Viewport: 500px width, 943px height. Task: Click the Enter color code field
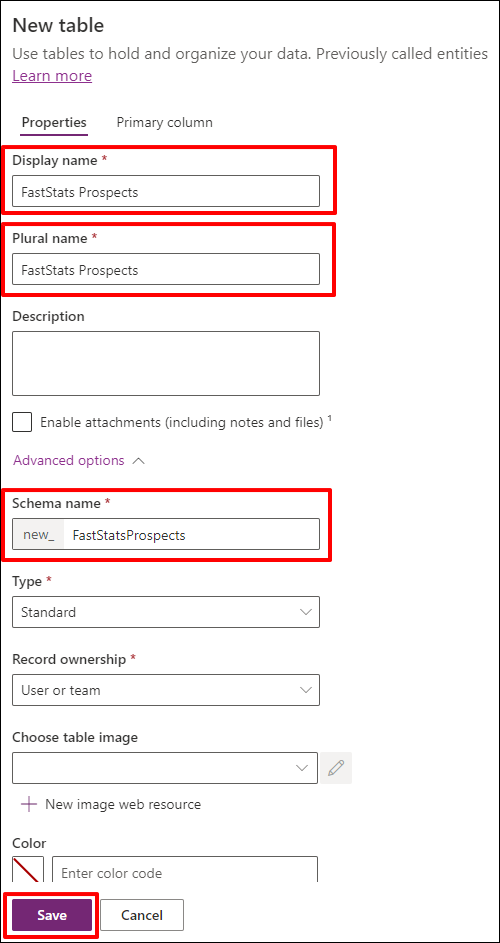(185, 870)
